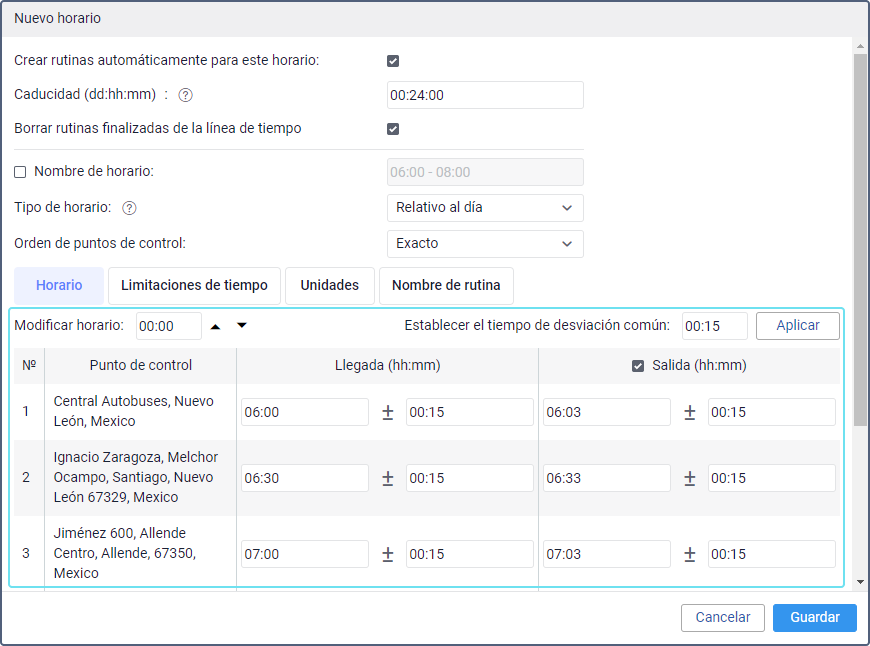Image resolution: width=870 pixels, height=646 pixels.
Task: Enable the Nombre de horario checkbox
Action: [x=20, y=172]
